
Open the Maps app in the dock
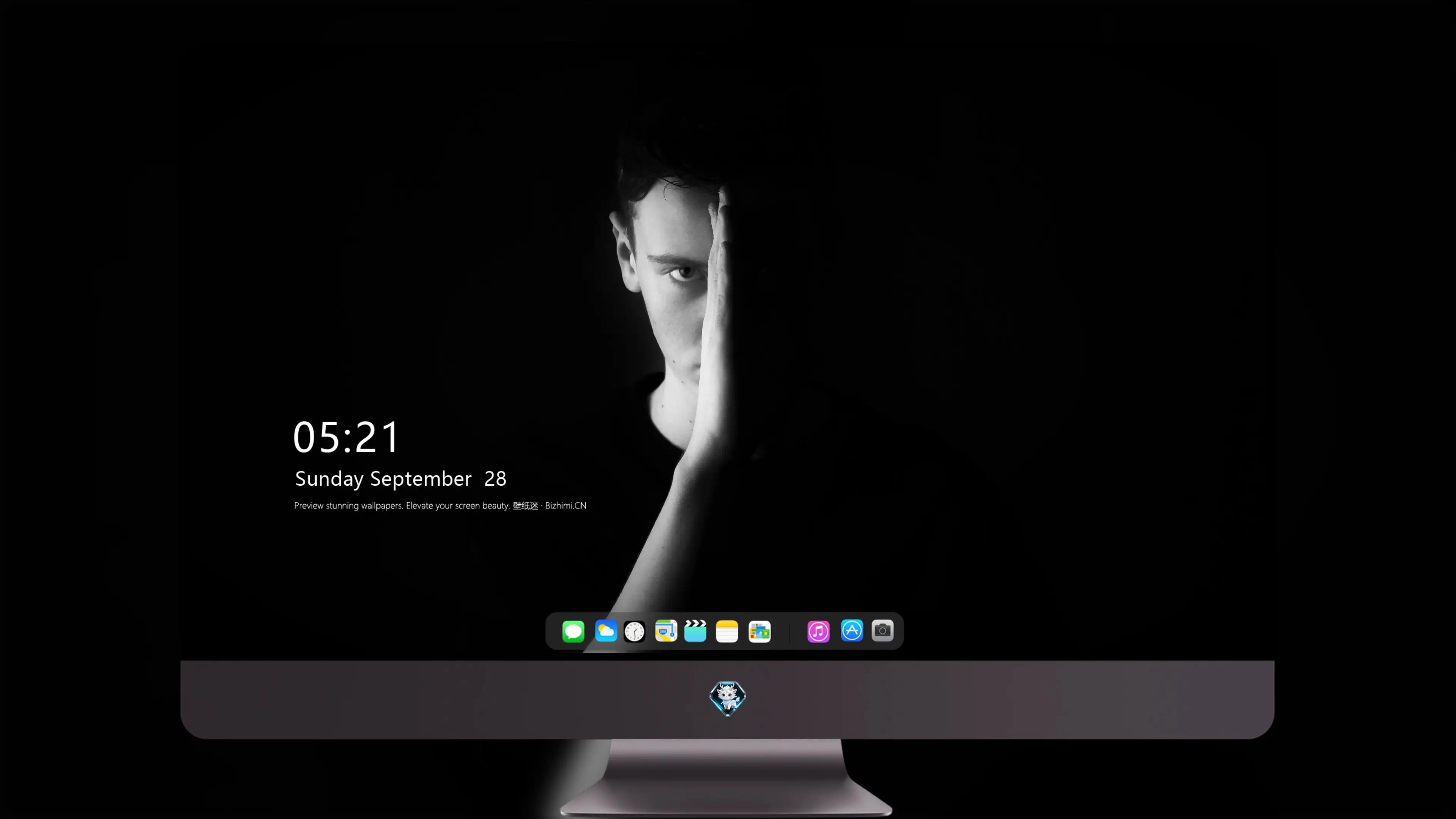pyautogui.click(x=666, y=631)
